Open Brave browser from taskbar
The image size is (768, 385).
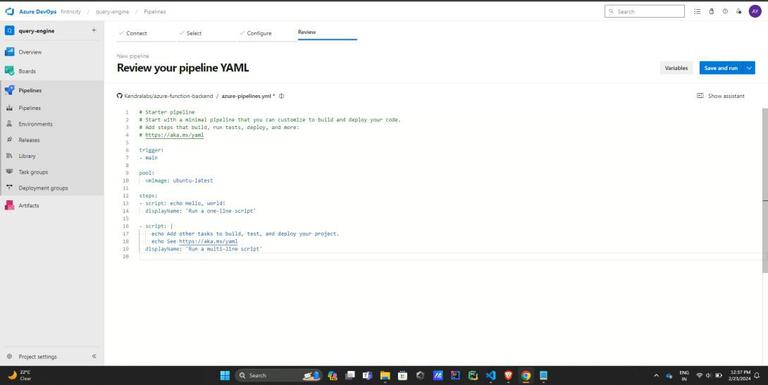pyautogui.click(x=508, y=375)
